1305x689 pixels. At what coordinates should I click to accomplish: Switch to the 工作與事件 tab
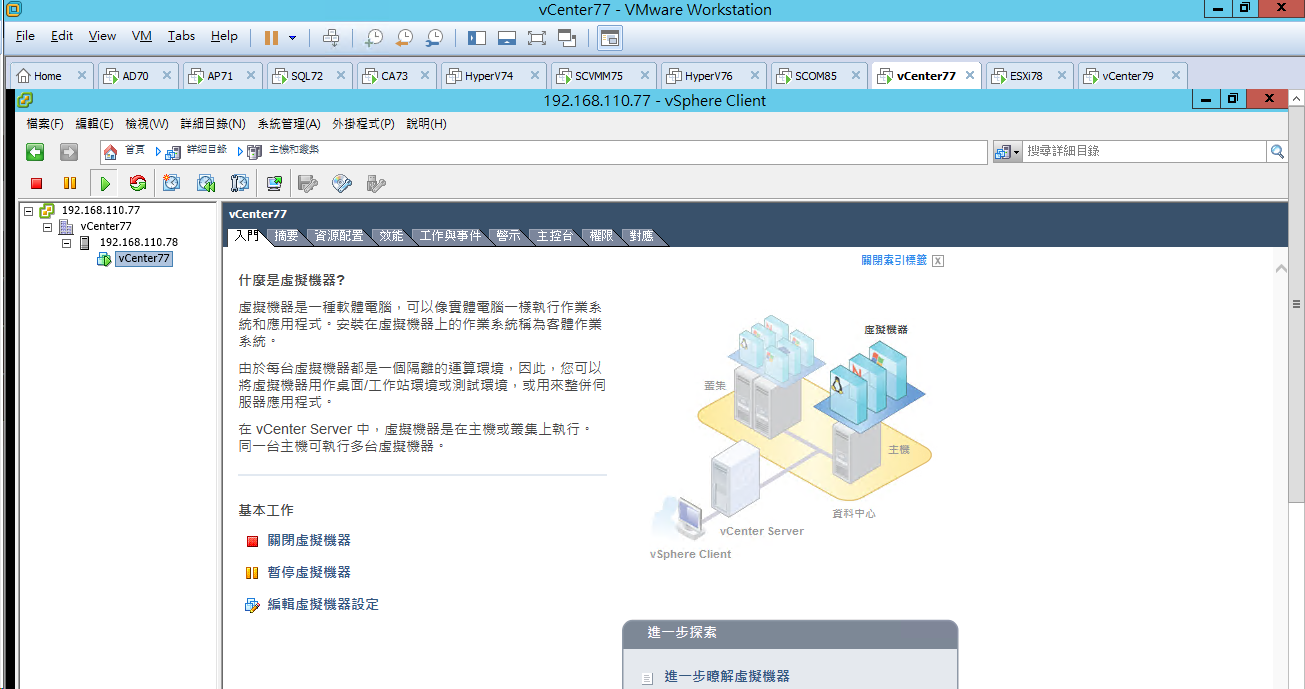[450, 237]
